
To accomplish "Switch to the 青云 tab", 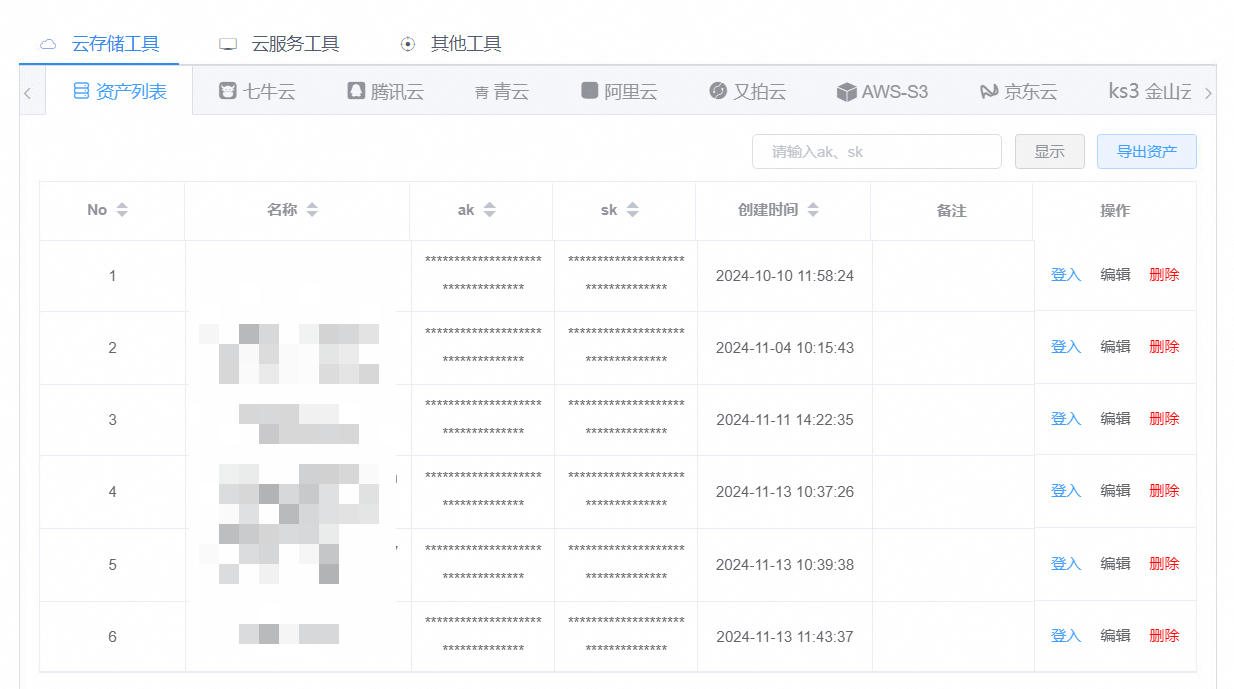I will coord(502,92).
